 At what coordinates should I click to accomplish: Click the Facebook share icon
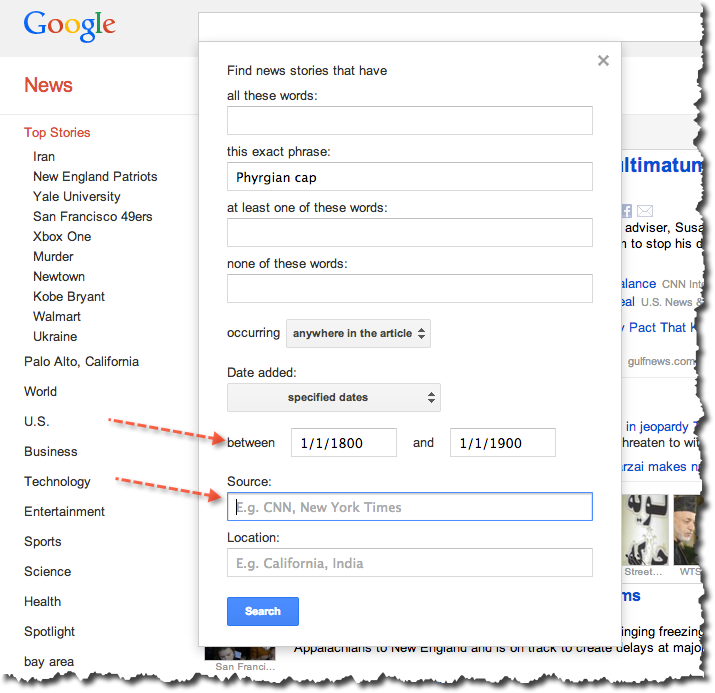(x=627, y=211)
